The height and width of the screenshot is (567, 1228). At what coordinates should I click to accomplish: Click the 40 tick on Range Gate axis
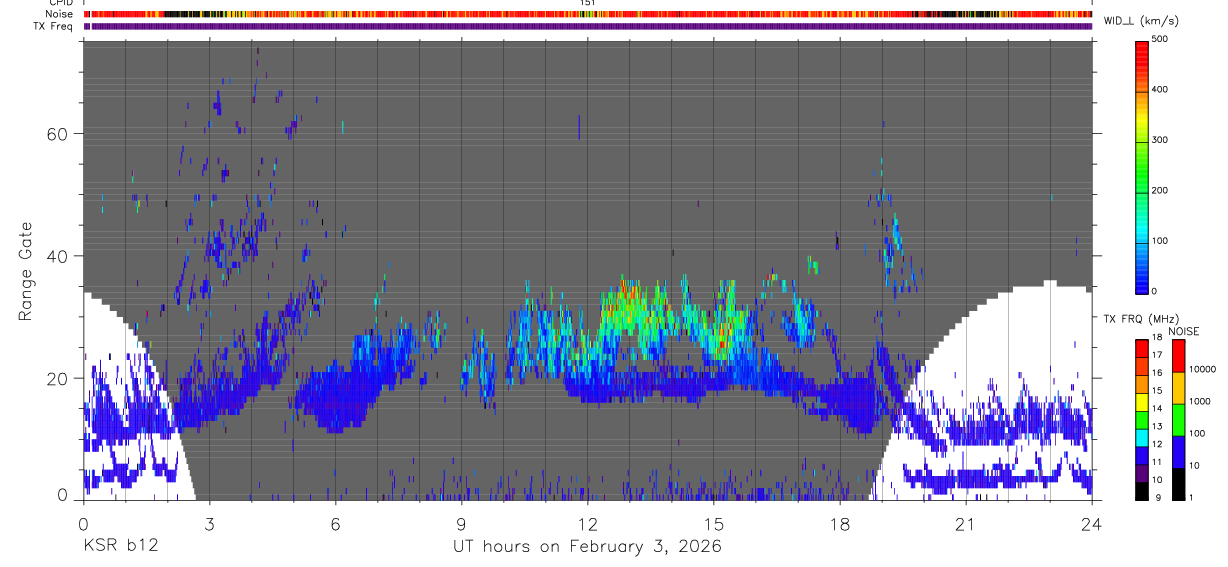point(59,256)
